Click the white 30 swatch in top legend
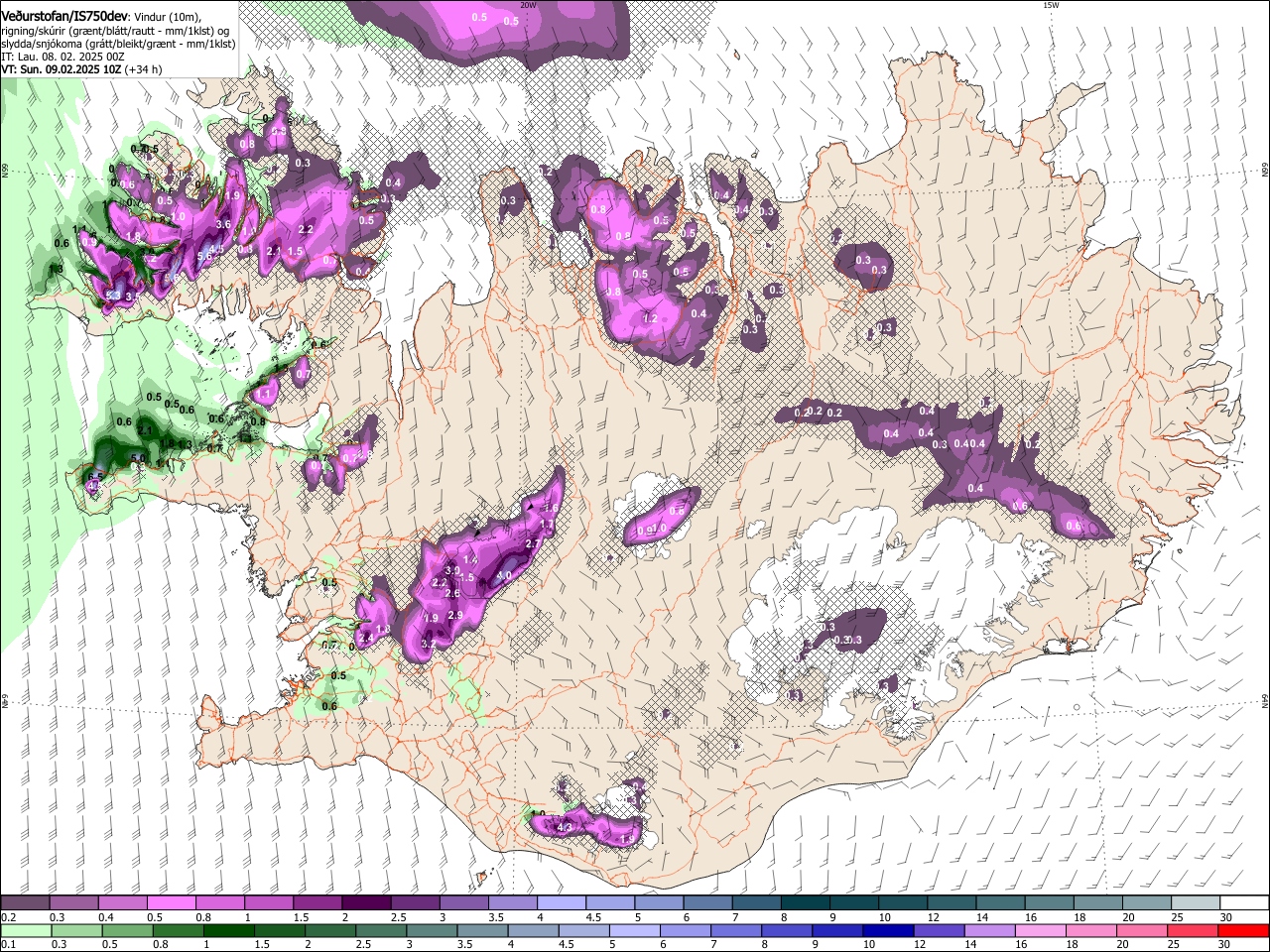The height and width of the screenshot is (952, 1270). click(1245, 903)
